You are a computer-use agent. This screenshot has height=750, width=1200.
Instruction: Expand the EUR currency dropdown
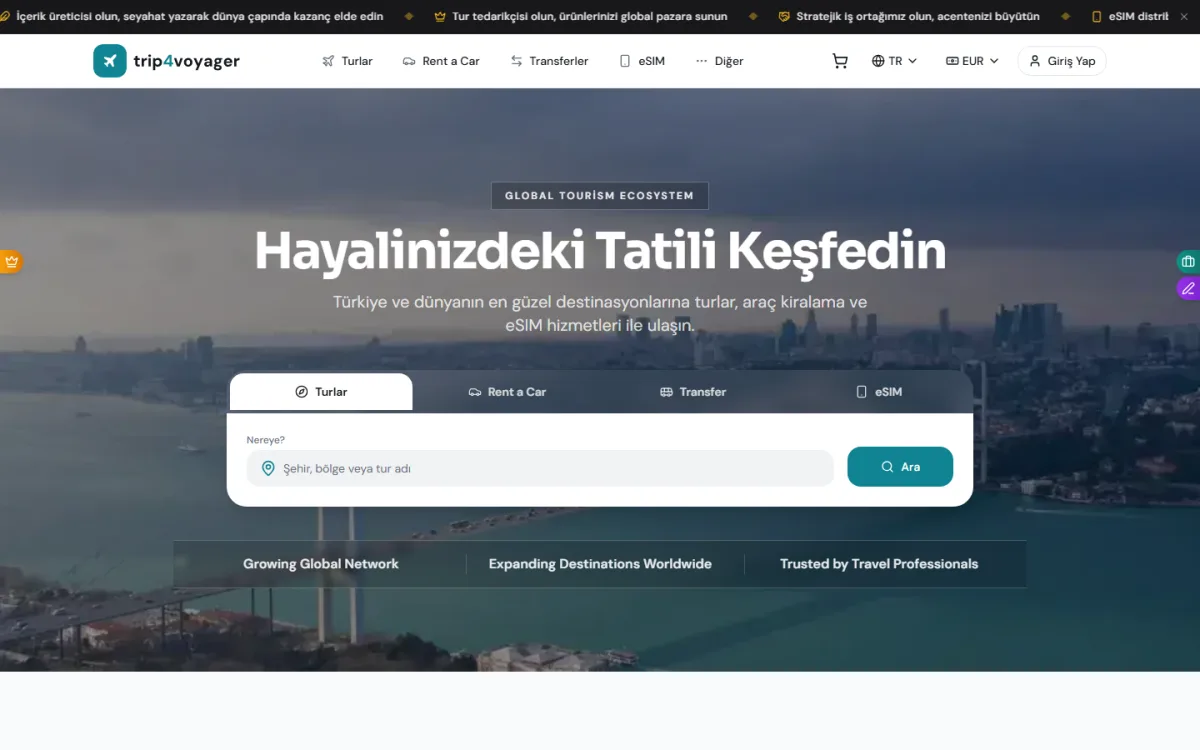pyautogui.click(x=972, y=61)
